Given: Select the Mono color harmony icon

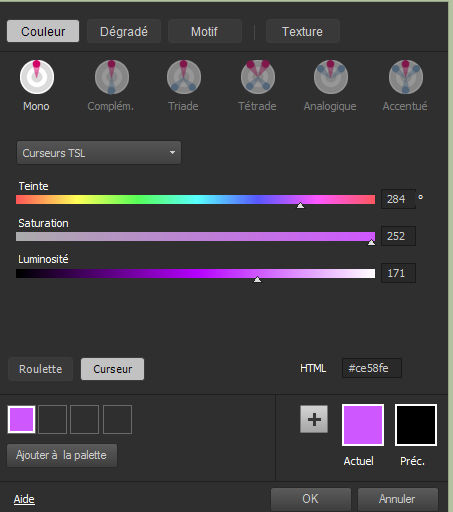Looking at the screenshot, I should tap(37, 77).
